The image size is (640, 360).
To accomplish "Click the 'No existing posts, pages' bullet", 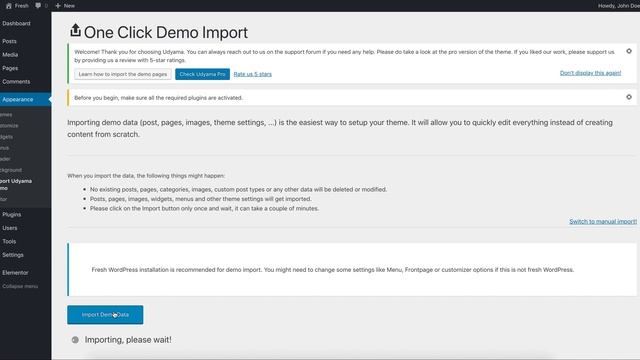I will click(238, 189).
